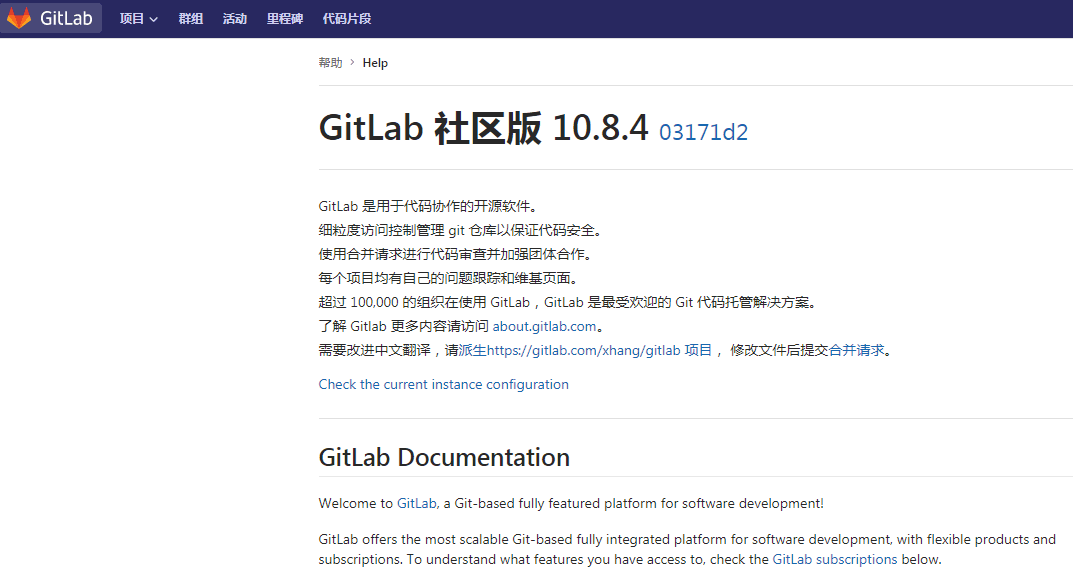Click the line starting 细粒度访问控制管理
Image resolution: width=1073 pixels, height=572 pixels.
coord(460,231)
